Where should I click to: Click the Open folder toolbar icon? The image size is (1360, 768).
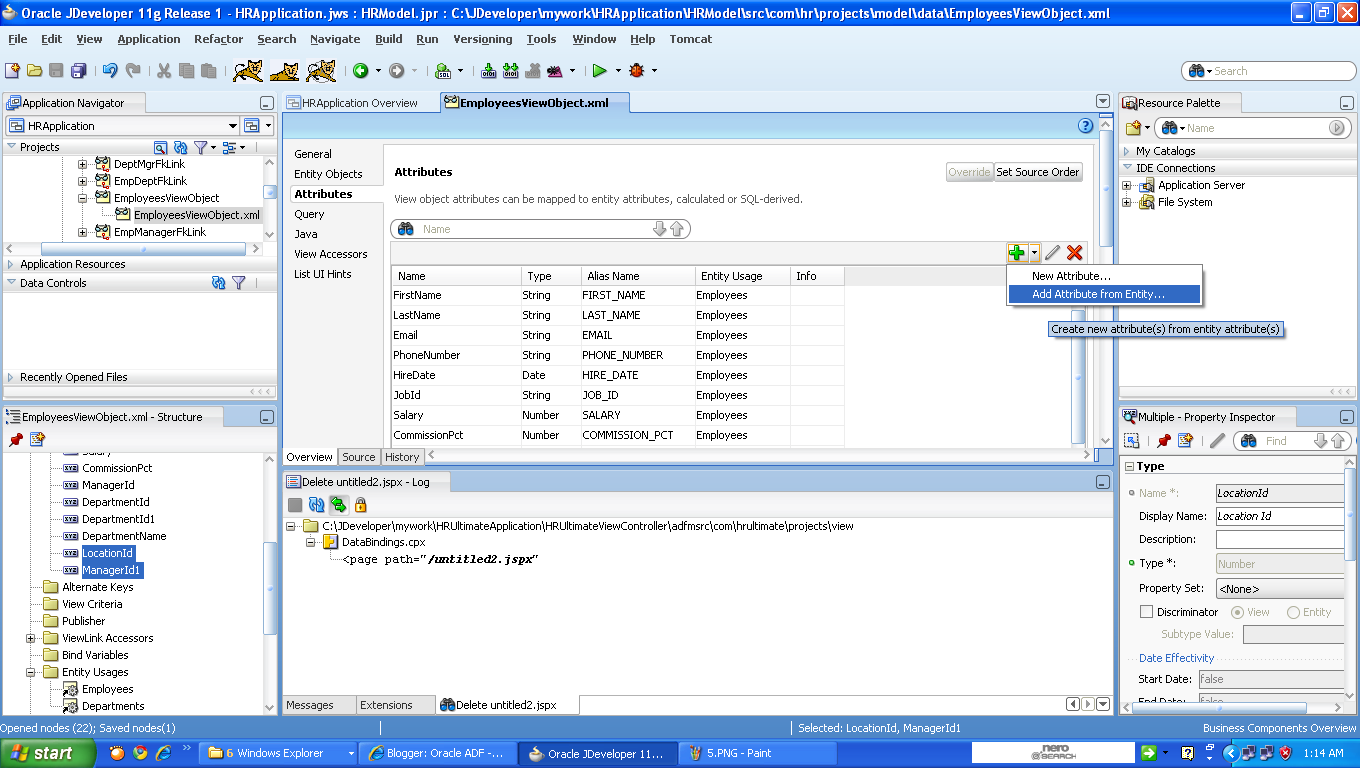tap(35, 71)
